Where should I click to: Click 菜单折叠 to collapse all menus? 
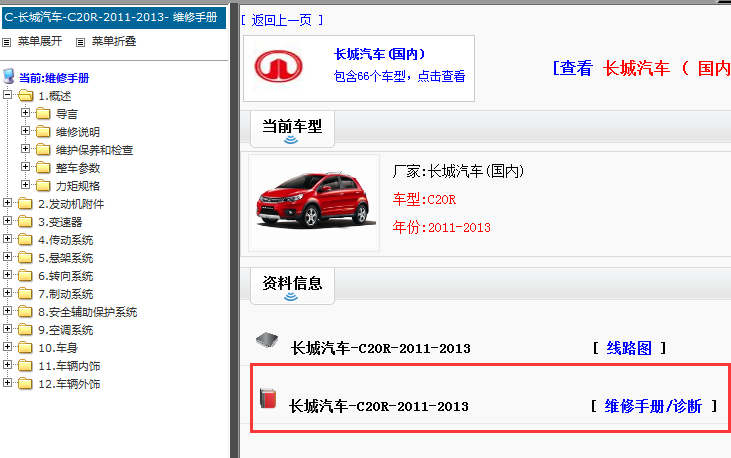(x=114, y=42)
